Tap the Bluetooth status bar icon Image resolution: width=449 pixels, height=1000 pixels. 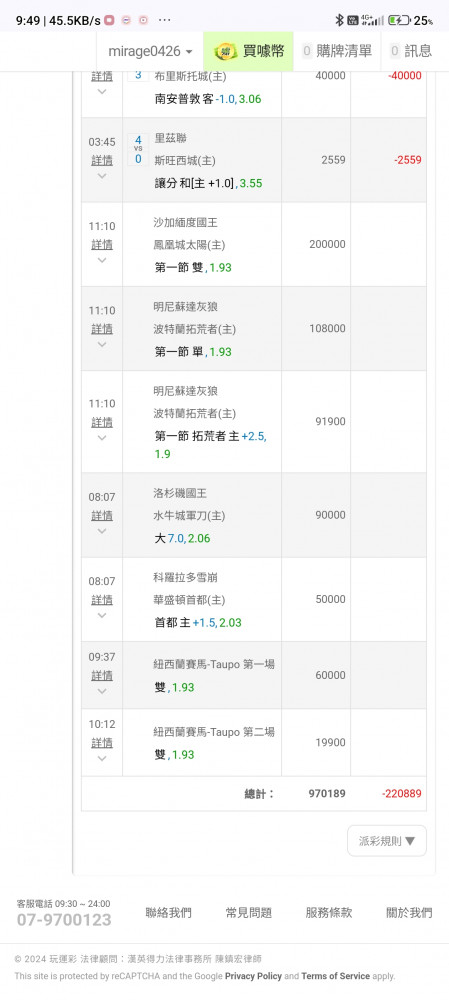pos(339,20)
